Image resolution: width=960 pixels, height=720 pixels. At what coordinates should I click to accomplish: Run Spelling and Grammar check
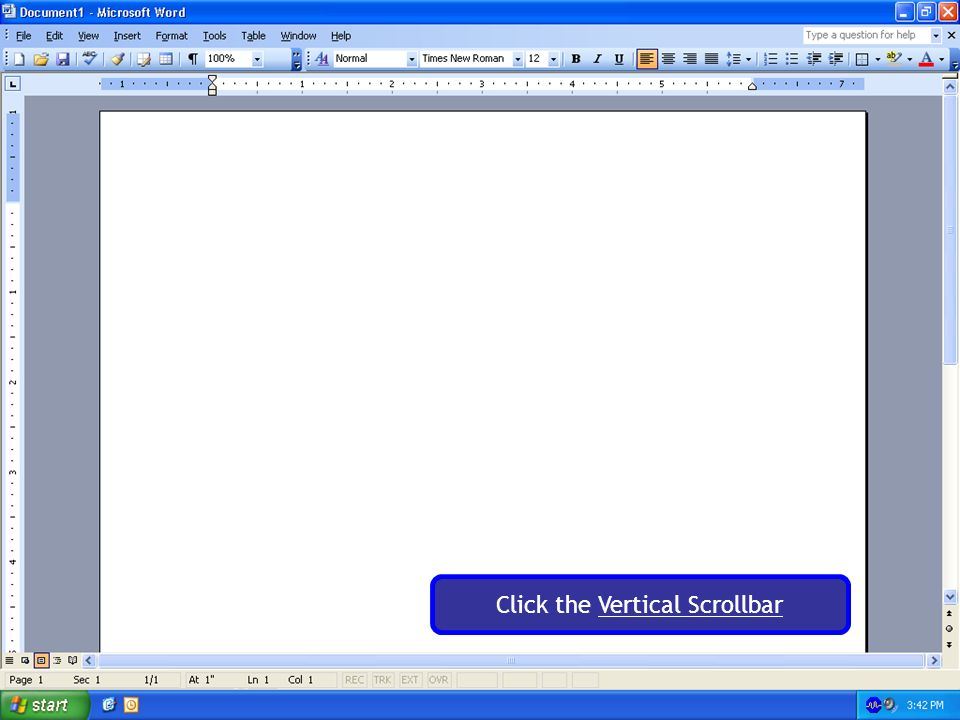[x=90, y=59]
